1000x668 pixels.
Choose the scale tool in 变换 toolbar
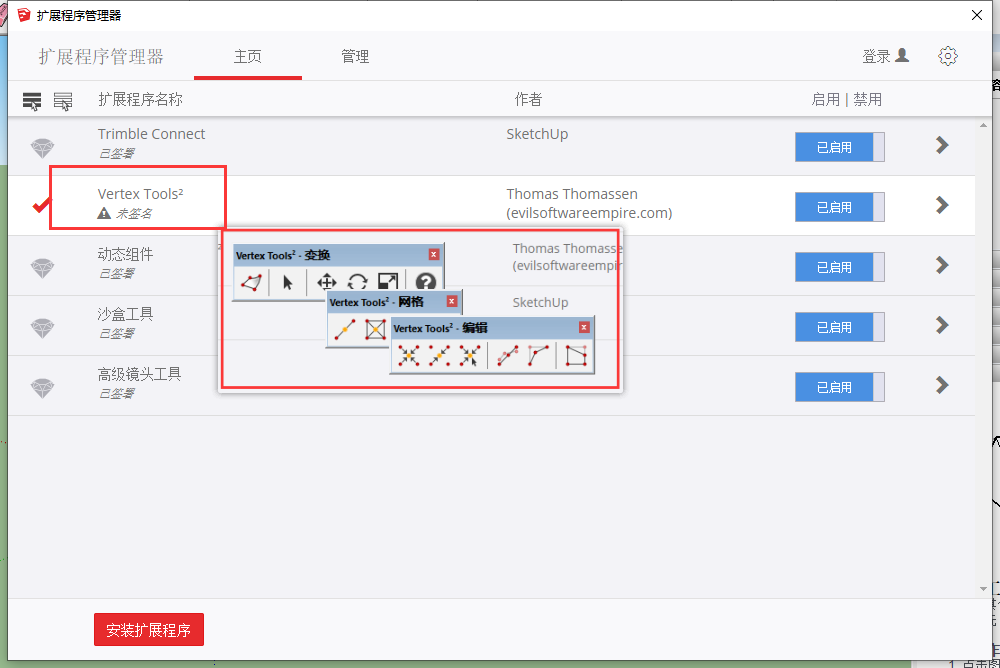point(388,281)
